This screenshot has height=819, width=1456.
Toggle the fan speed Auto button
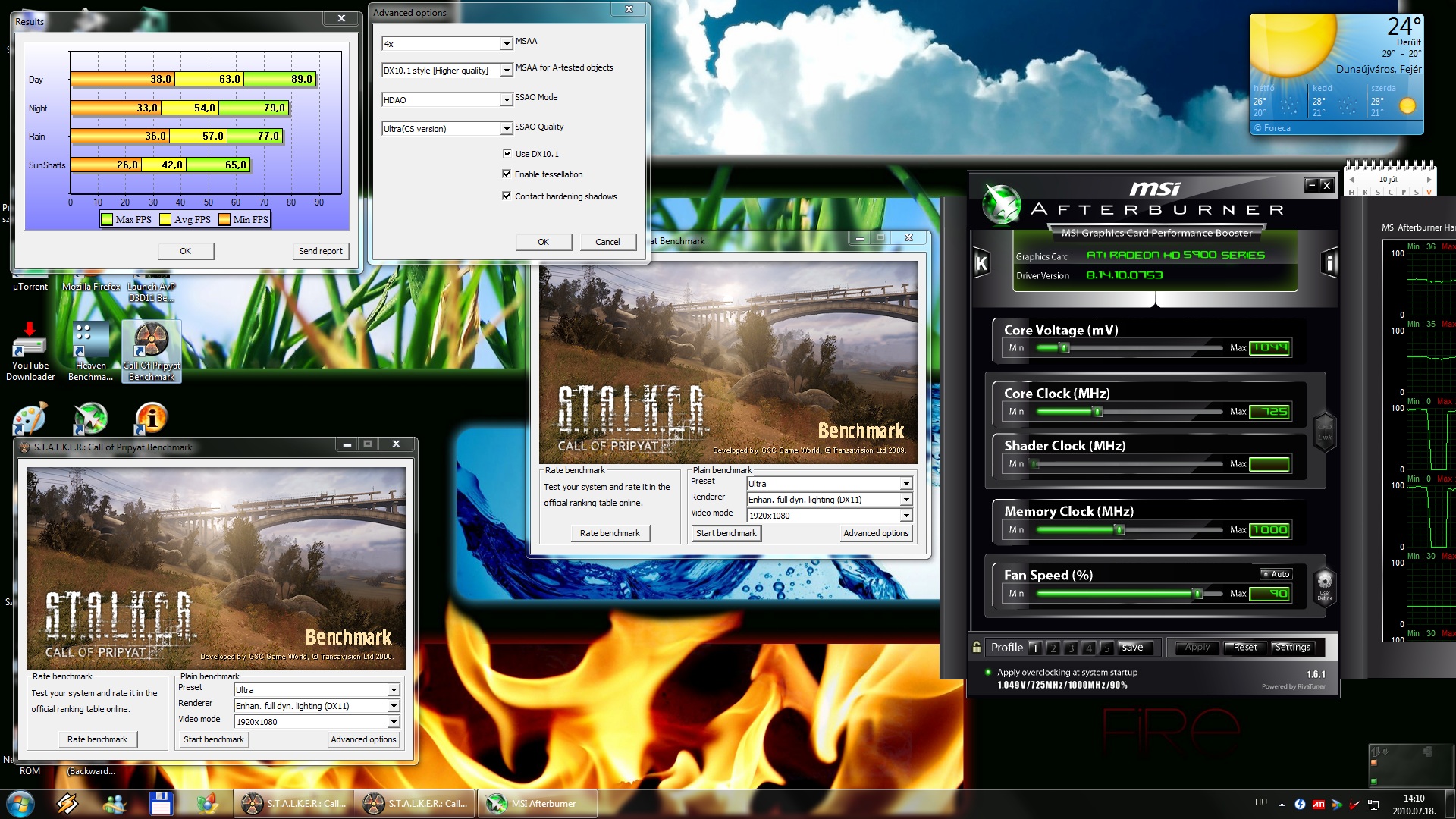(1276, 574)
